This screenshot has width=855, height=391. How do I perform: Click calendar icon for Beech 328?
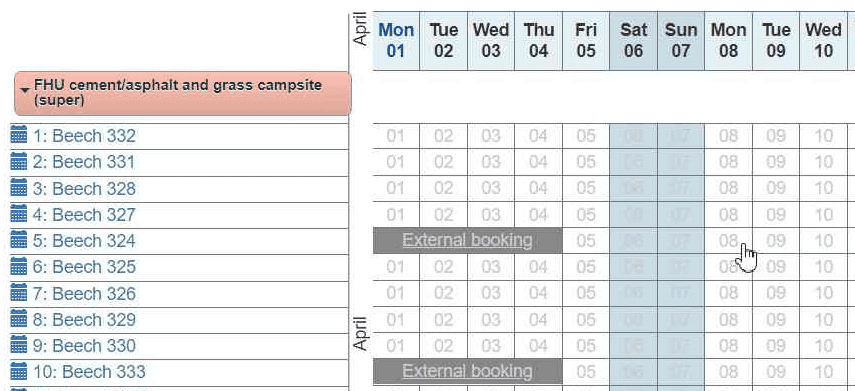(19, 188)
